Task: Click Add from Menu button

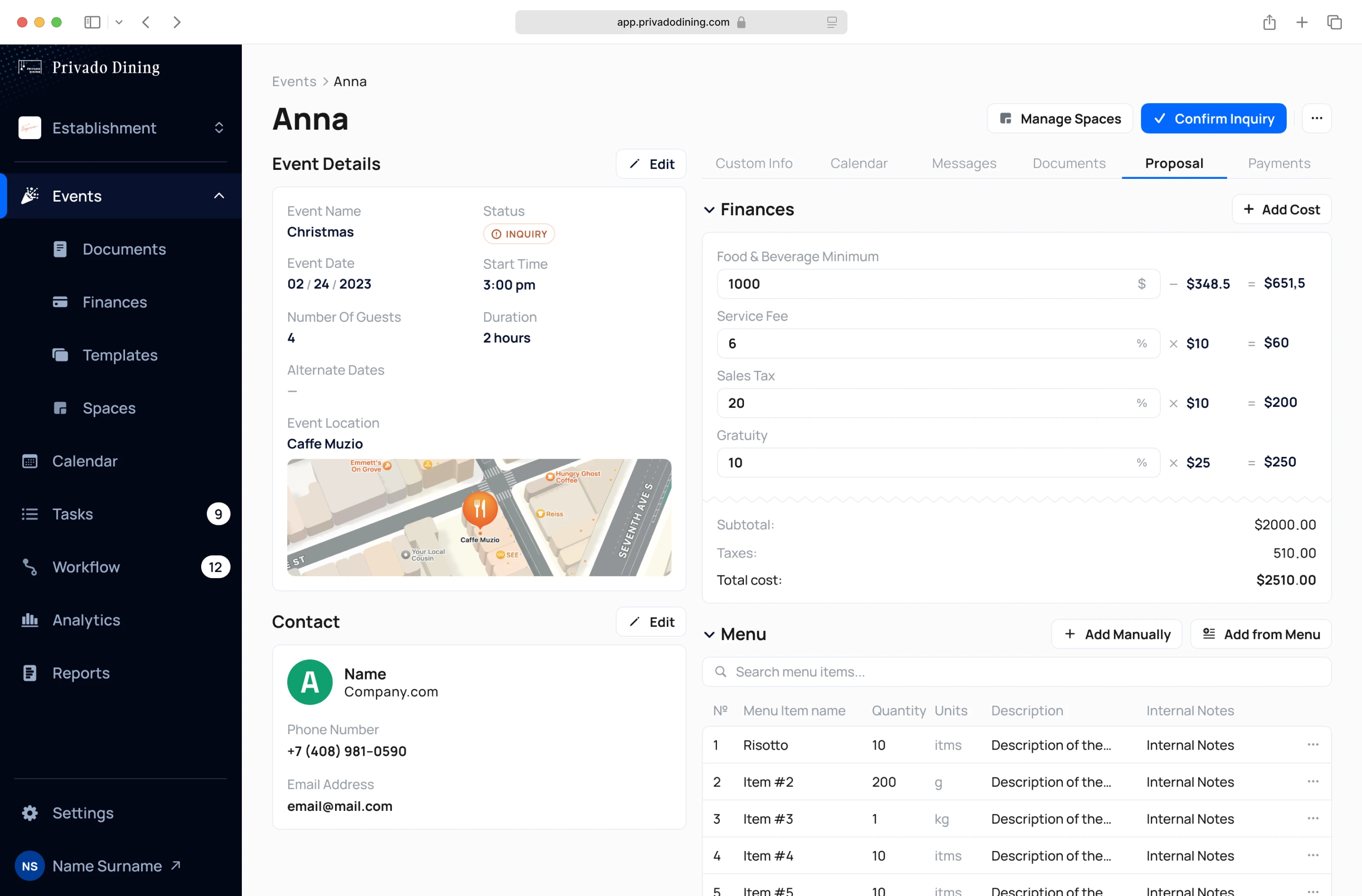Action: coord(1261,634)
